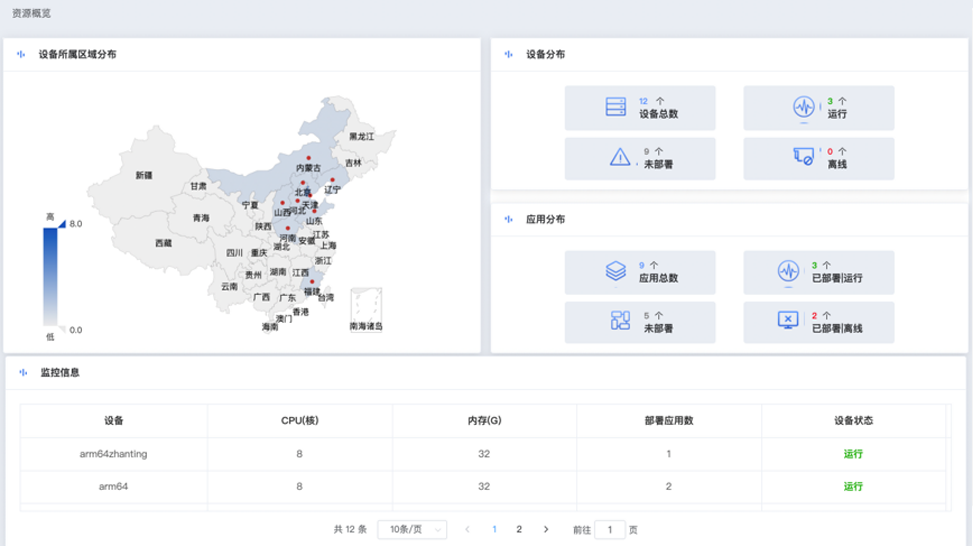Image resolution: width=973 pixels, height=546 pixels.
Task: Click the warning triangle icon for 未部署 devices
Action: [x=619, y=158]
